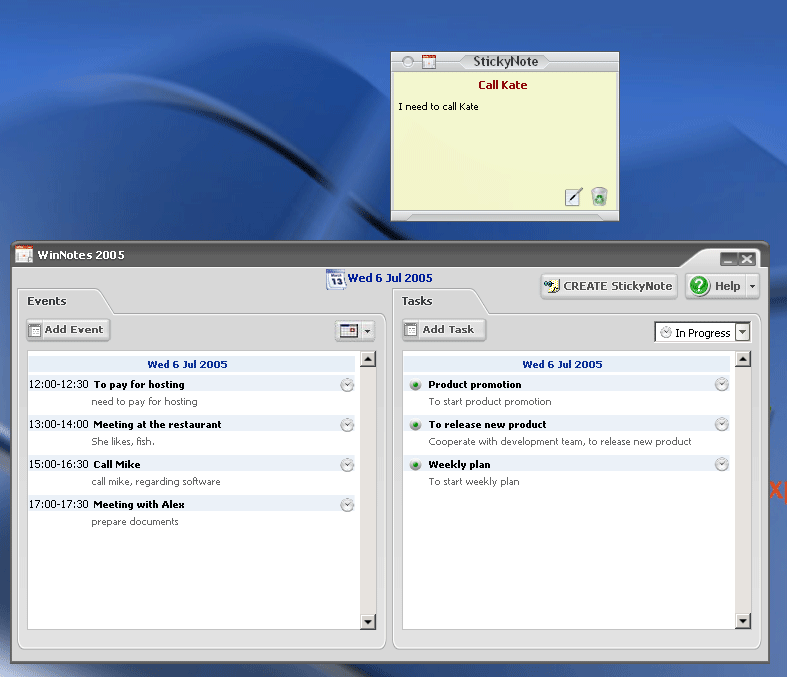Open Help
Screen dimensions: 787x677
point(716,286)
